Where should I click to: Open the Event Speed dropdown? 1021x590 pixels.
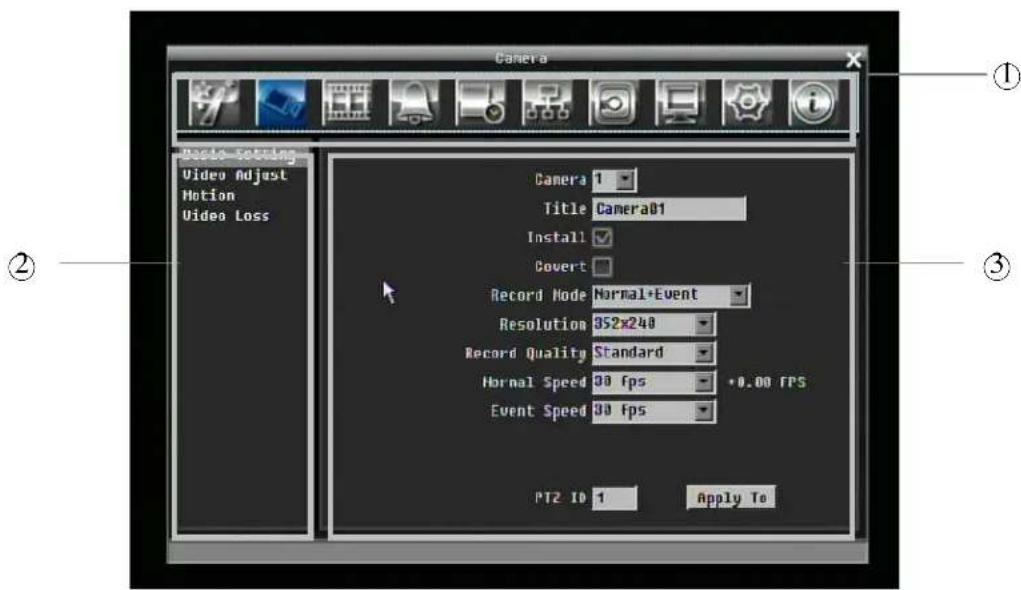tap(654, 411)
